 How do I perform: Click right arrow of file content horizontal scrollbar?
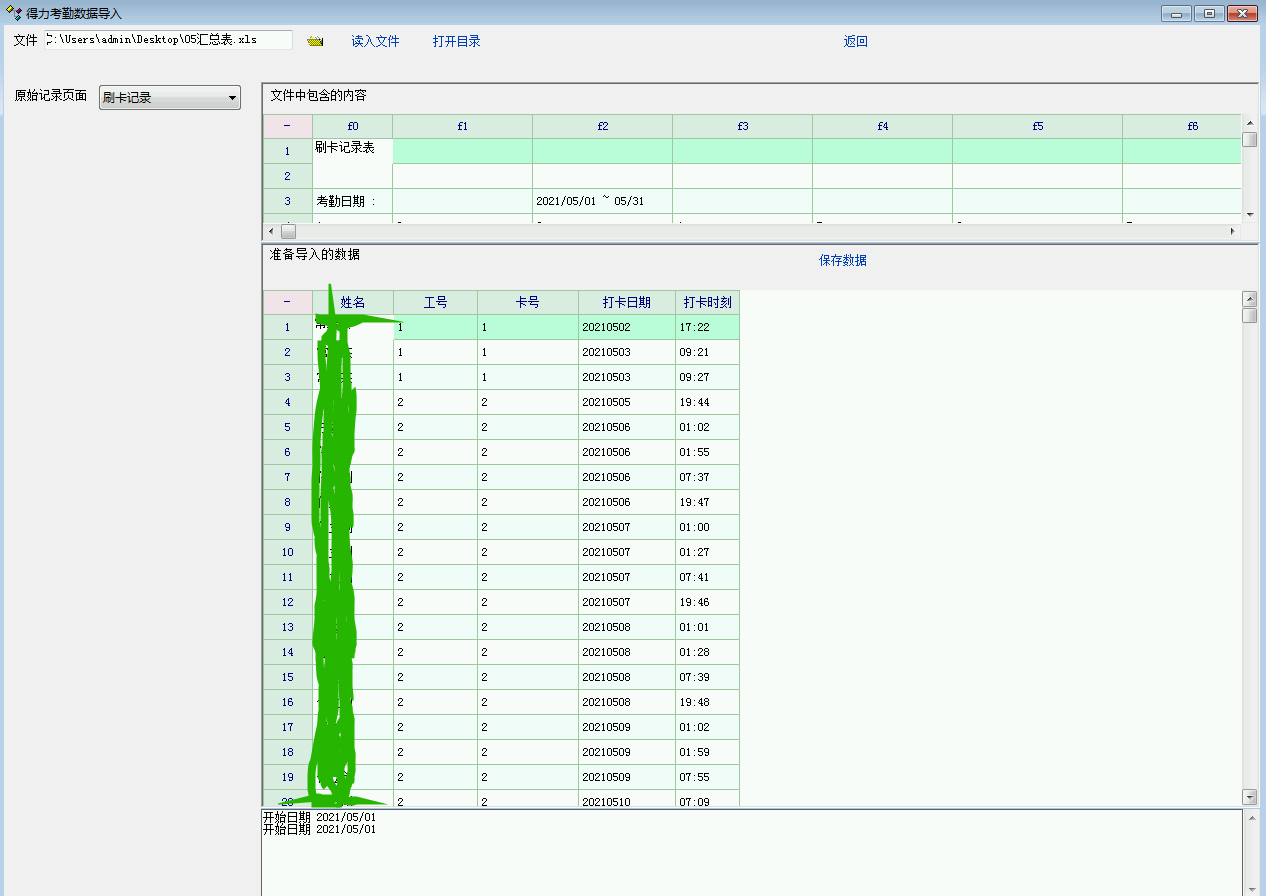pos(1232,231)
